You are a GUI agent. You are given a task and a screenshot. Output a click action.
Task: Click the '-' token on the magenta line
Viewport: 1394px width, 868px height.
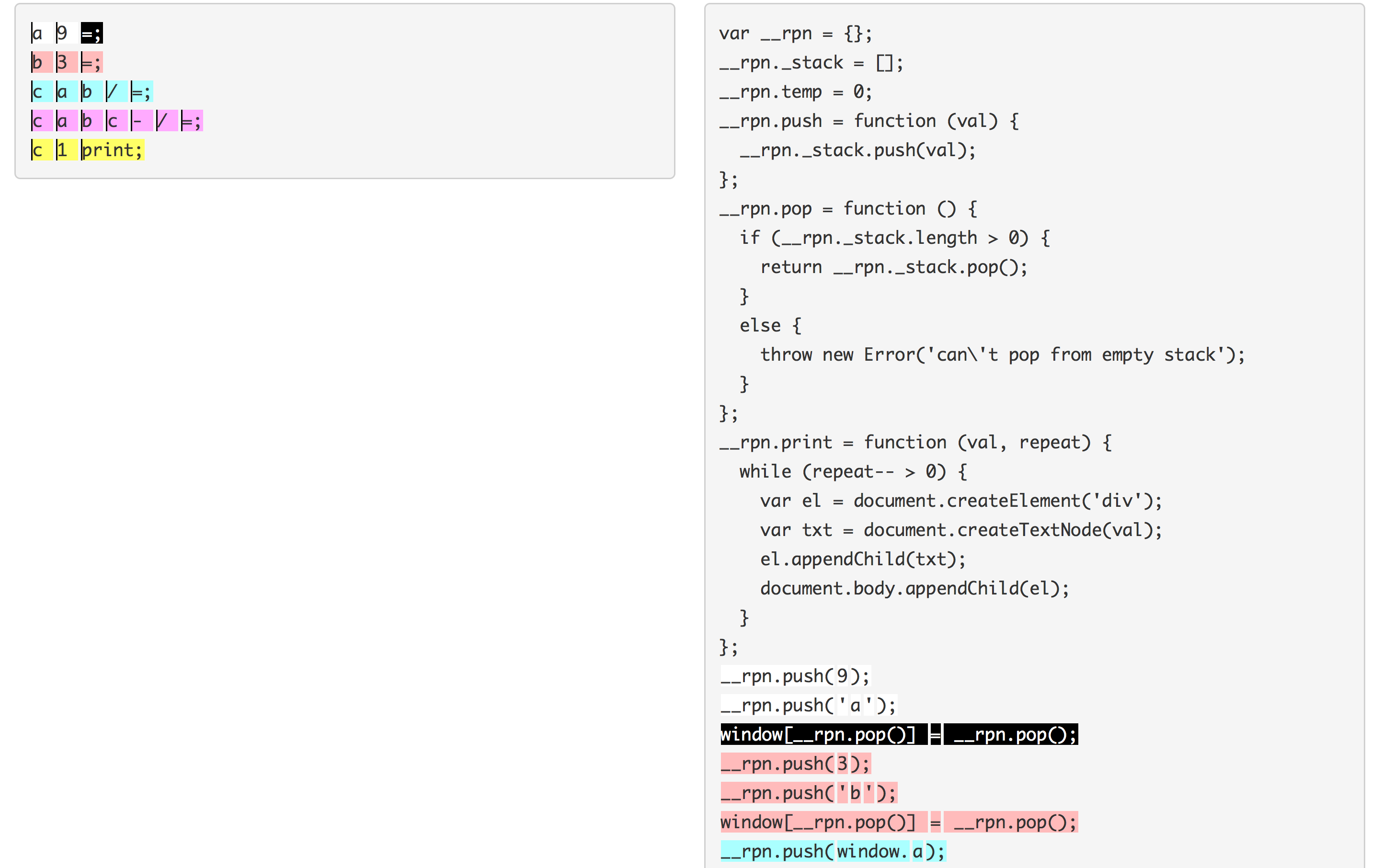click(142, 121)
